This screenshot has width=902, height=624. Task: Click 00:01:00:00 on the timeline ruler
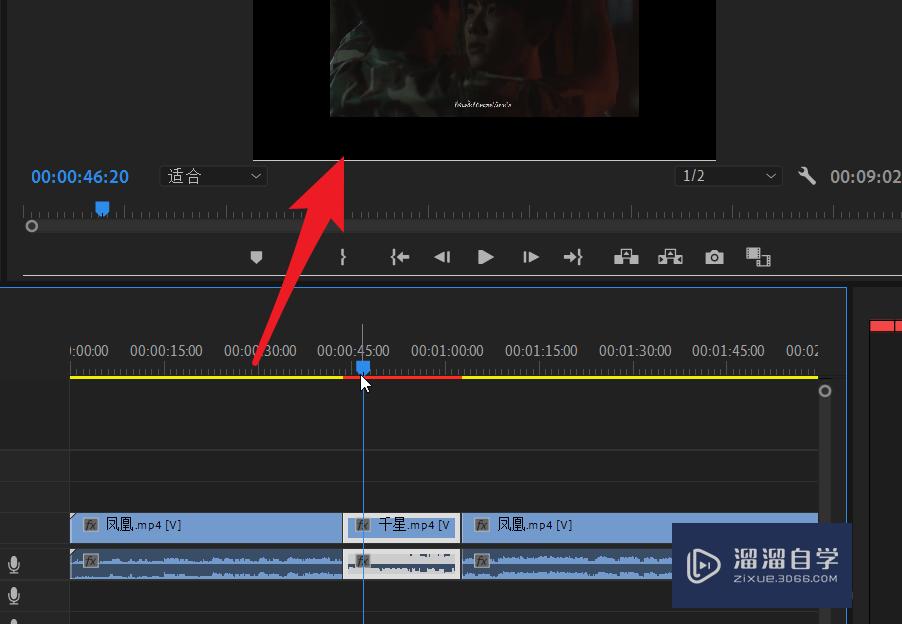(x=447, y=350)
